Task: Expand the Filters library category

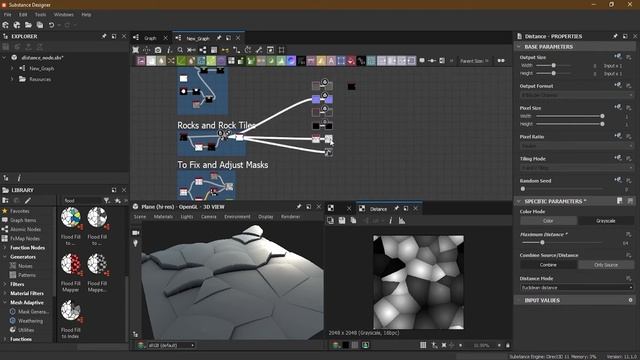Action: click(4, 284)
